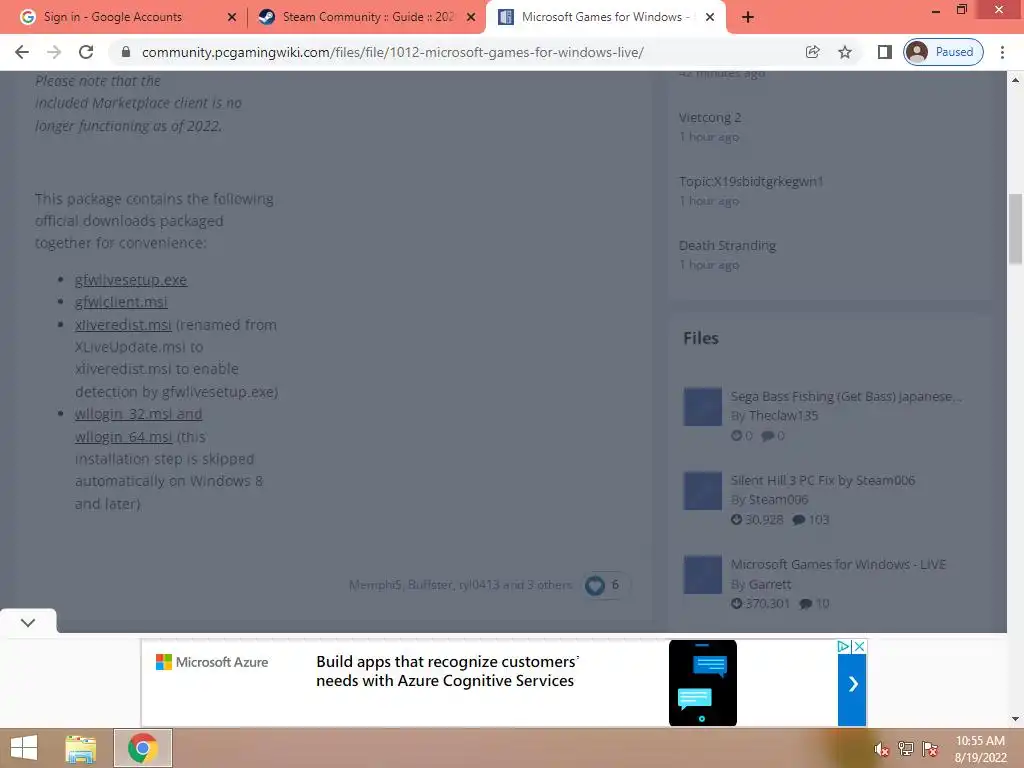This screenshot has height=768, width=1024.
Task: Click scrollbar up arrow
Action: point(1015,80)
